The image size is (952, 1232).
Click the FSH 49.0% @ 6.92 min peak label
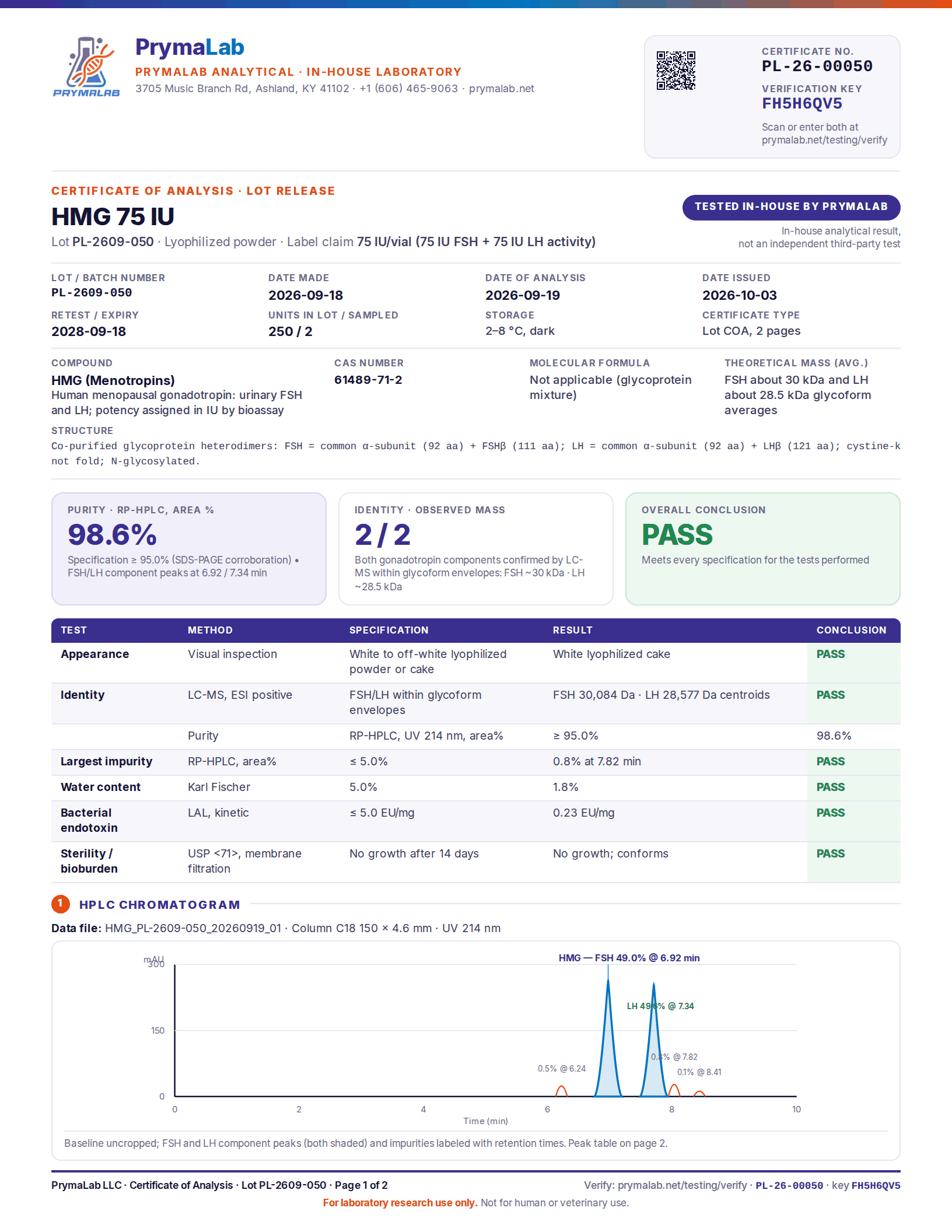[629, 958]
